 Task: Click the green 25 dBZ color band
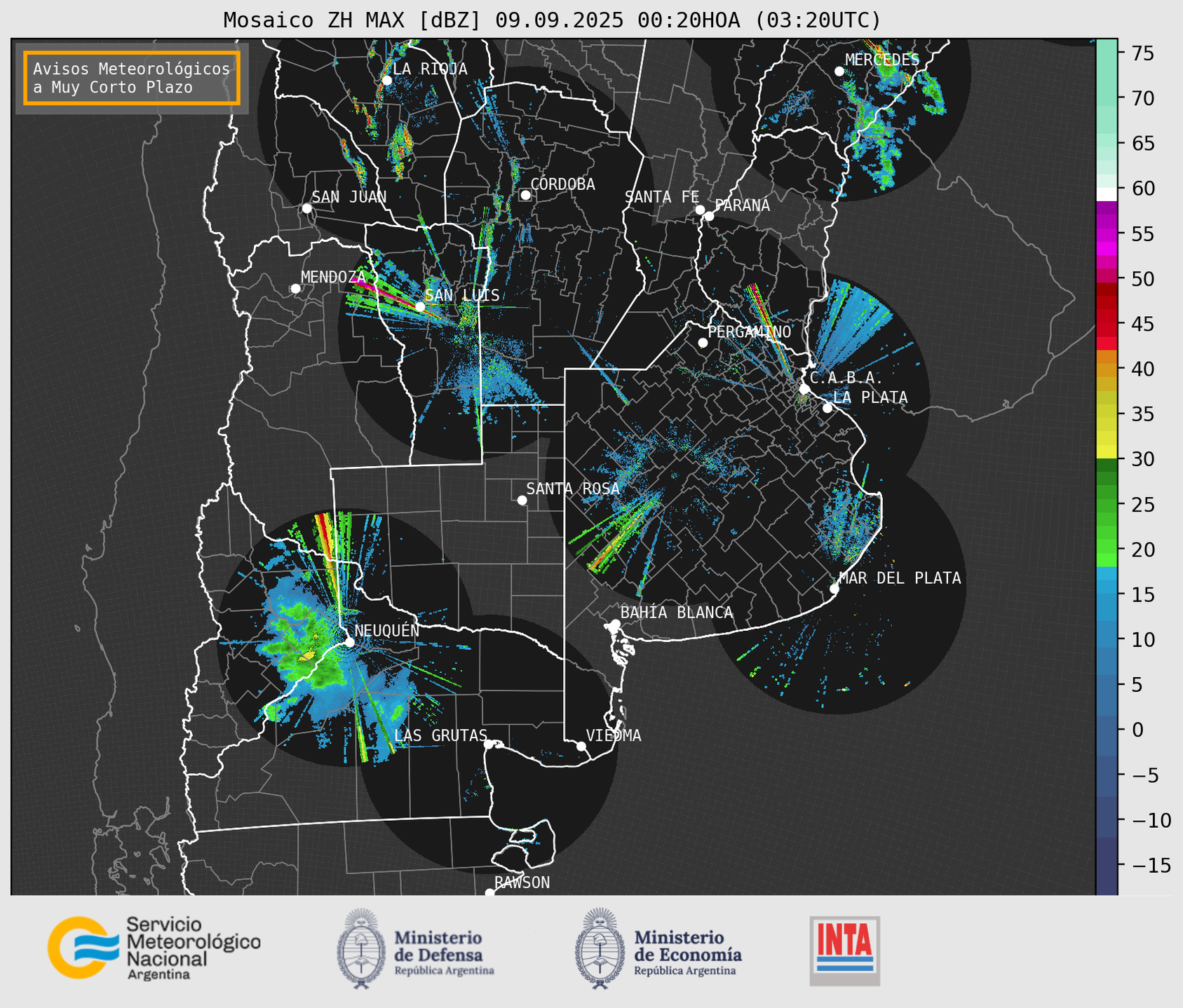point(1107,504)
